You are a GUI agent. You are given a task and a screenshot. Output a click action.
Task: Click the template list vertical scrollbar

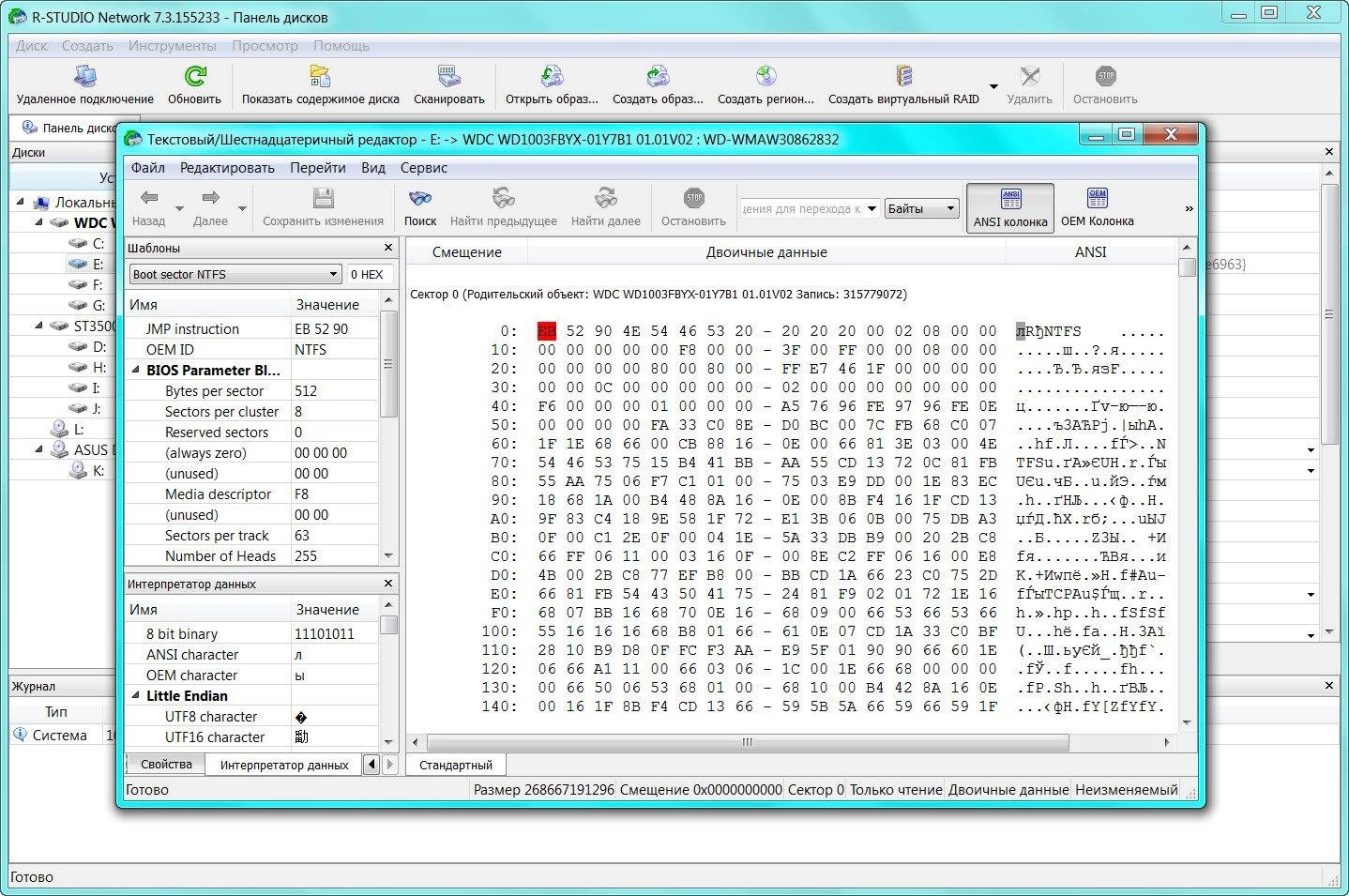click(x=388, y=366)
